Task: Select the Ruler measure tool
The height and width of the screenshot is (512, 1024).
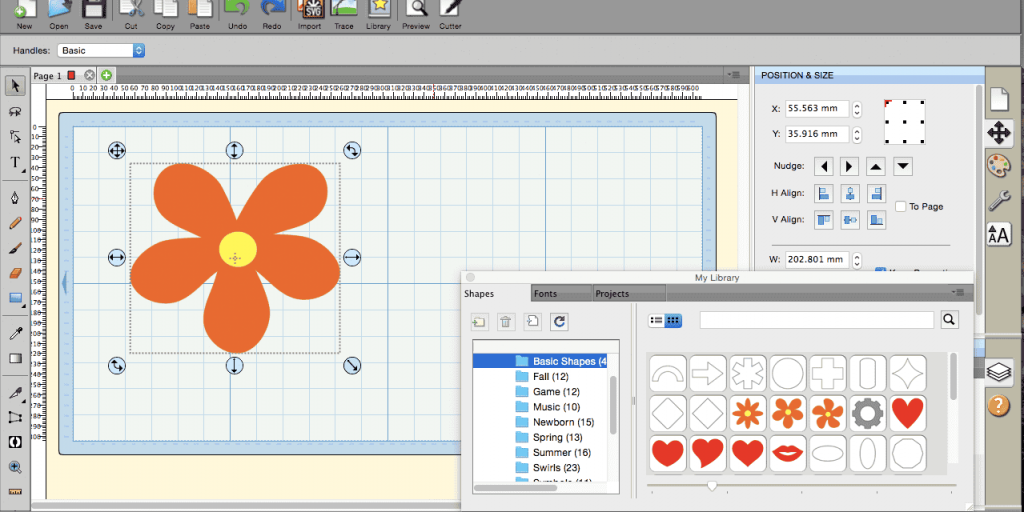Action: tap(15, 491)
